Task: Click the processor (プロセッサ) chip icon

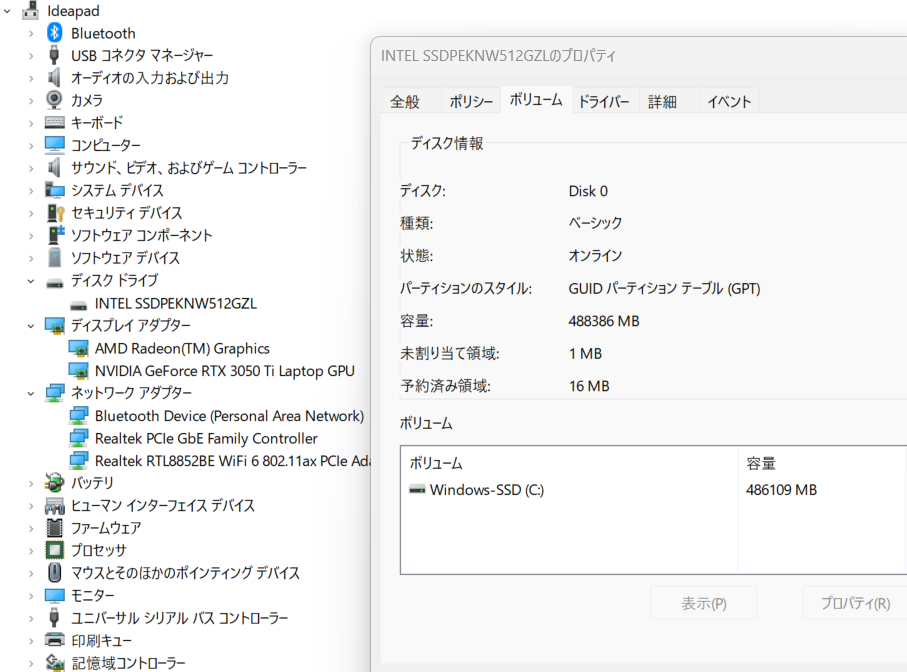Action: click(55, 550)
